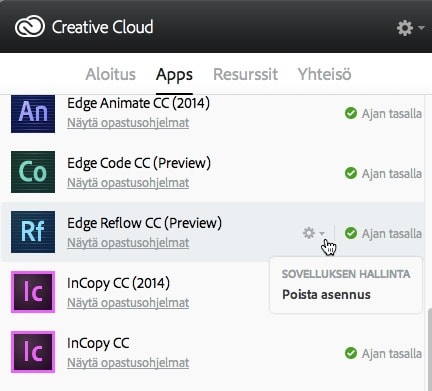The width and height of the screenshot is (432, 391).
Task: Open tutorials link under InCopy CC (2014)
Action: (128, 303)
